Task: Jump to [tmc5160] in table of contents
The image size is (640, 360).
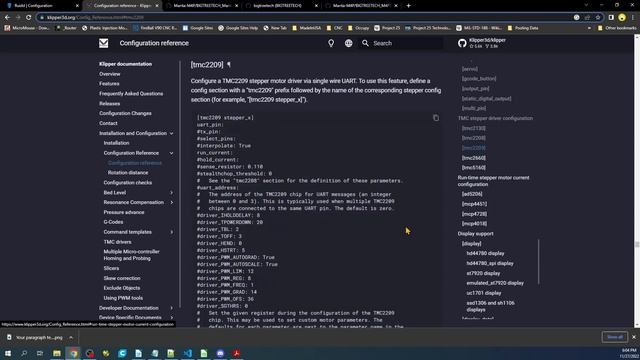Action: pyautogui.click(x=474, y=167)
